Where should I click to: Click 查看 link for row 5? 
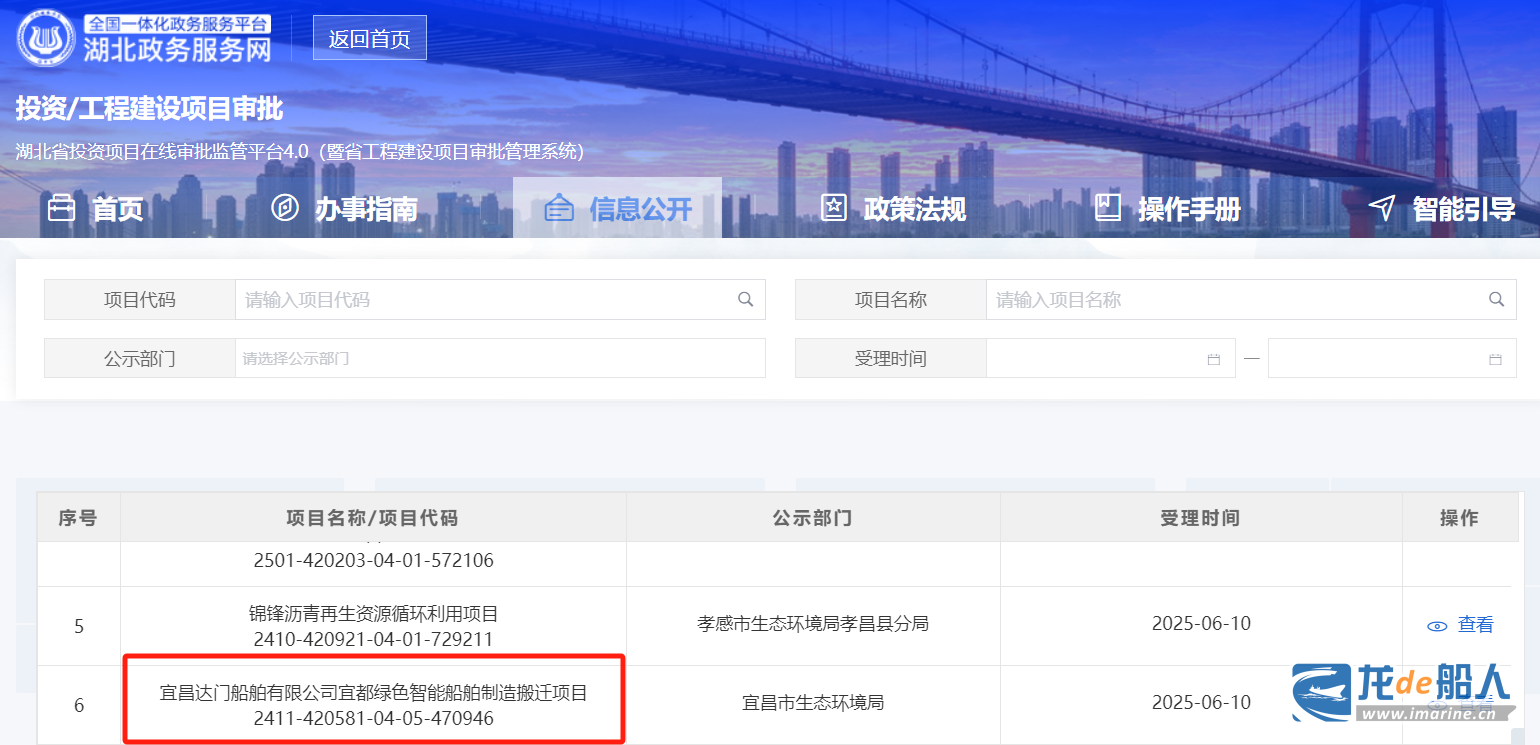[x=1475, y=625]
